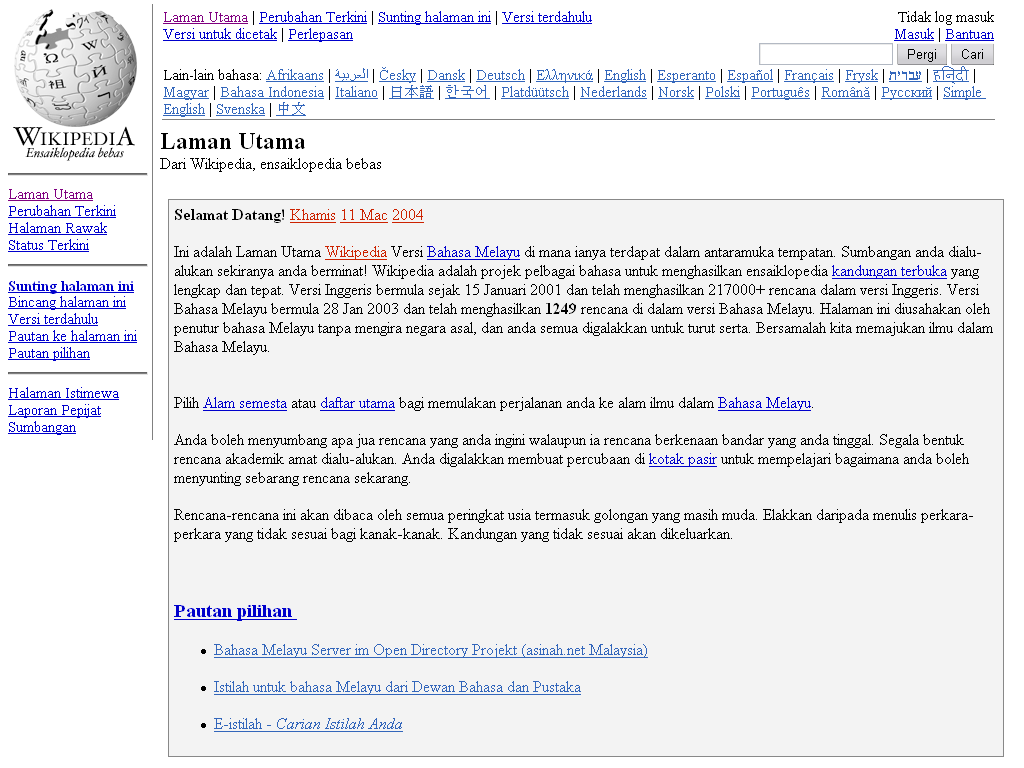Viewport: 1024px width, 768px height.
Task: Open the Platdüütsch language version
Action: (x=535, y=93)
